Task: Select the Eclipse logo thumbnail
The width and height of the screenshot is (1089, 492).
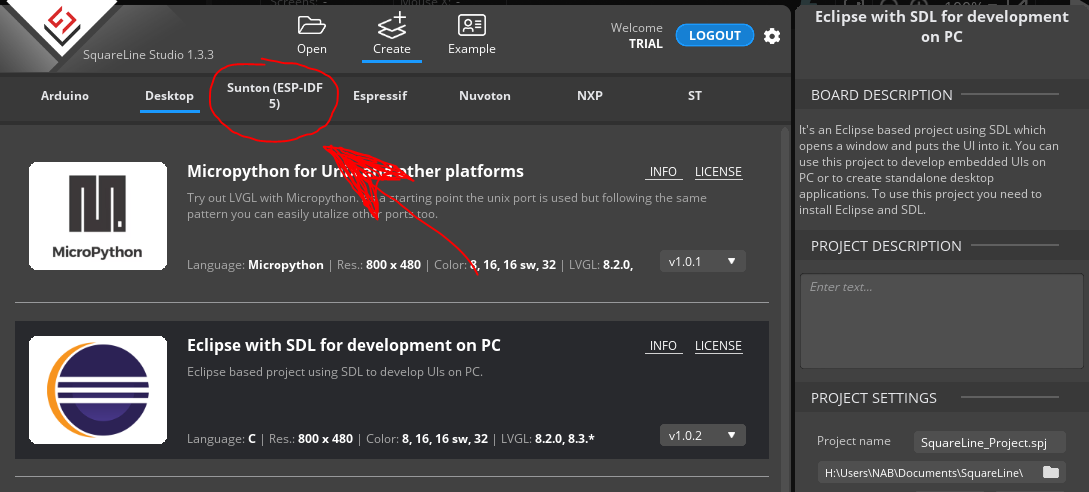Action: pos(98,390)
